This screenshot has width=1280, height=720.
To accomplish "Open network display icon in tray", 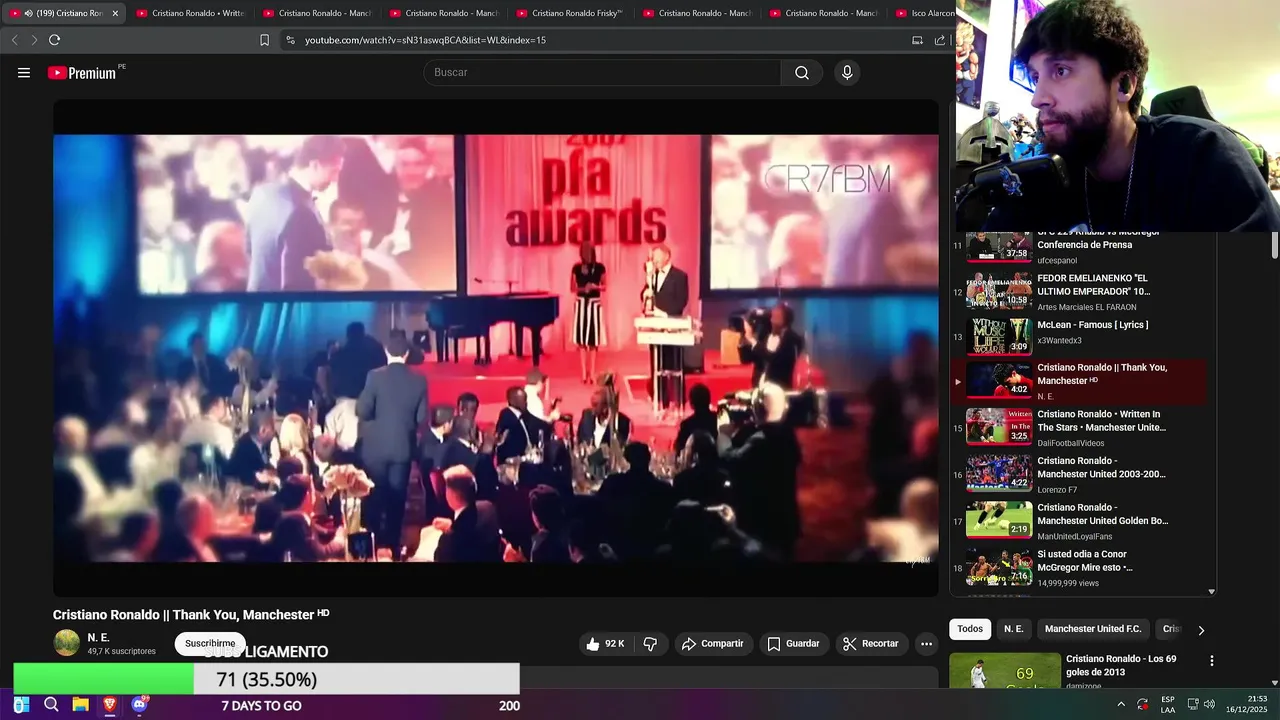I will click(1193, 705).
